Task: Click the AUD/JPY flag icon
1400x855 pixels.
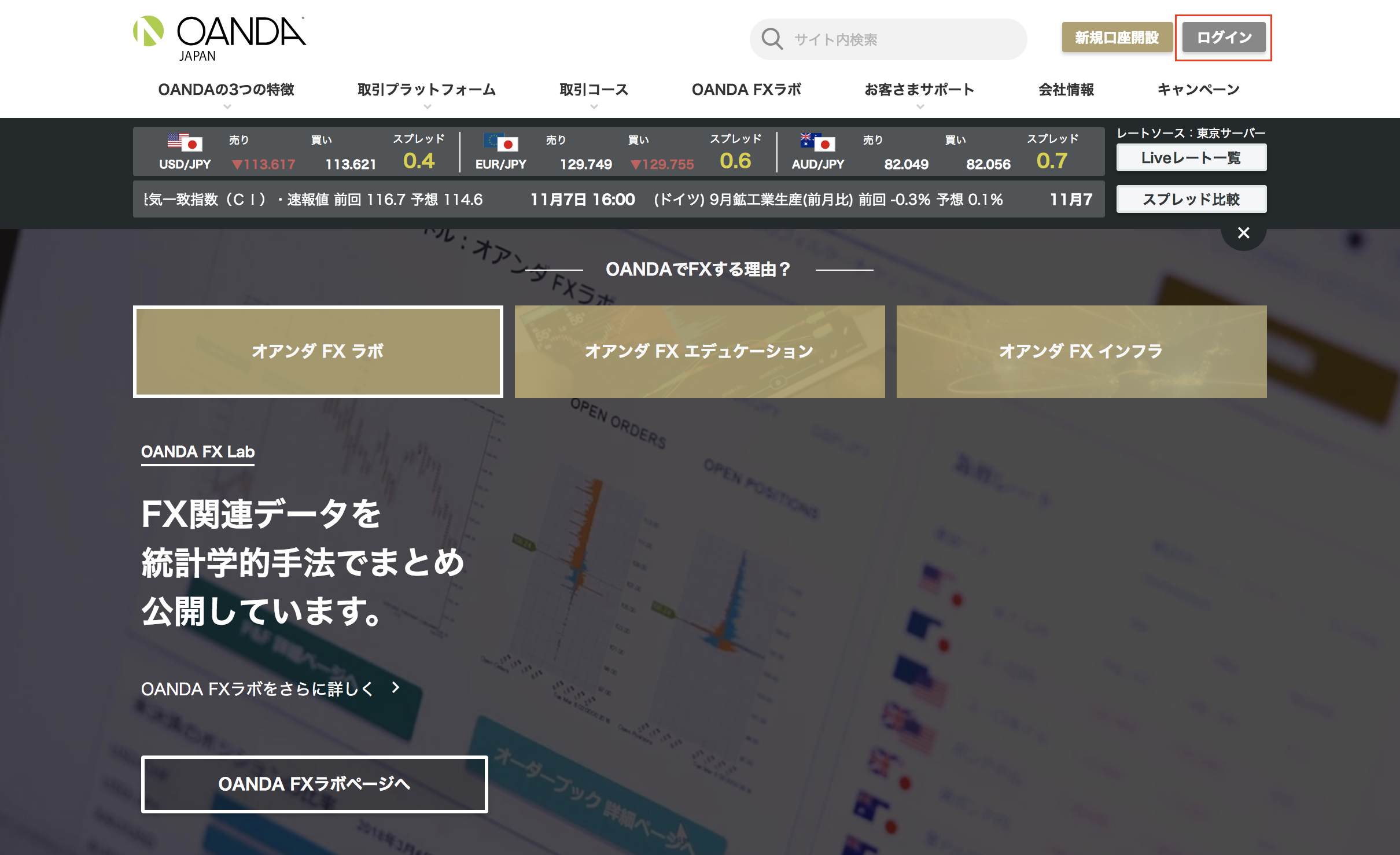Action: (x=817, y=141)
